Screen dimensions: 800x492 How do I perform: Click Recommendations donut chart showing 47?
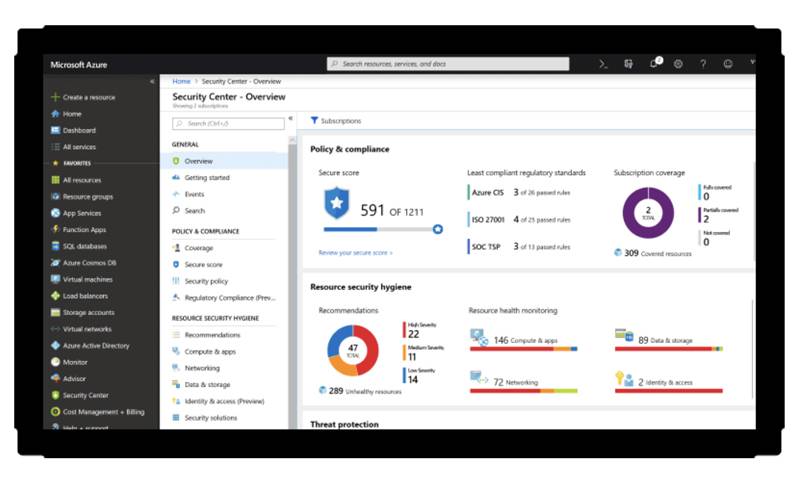coord(353,351)
